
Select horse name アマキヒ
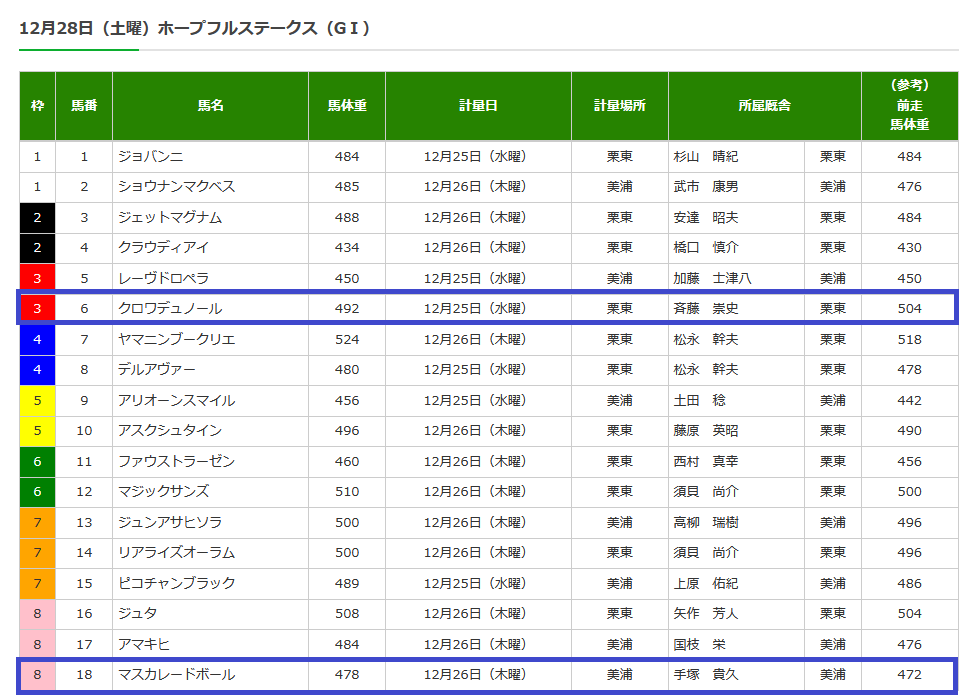click(144, 645)
